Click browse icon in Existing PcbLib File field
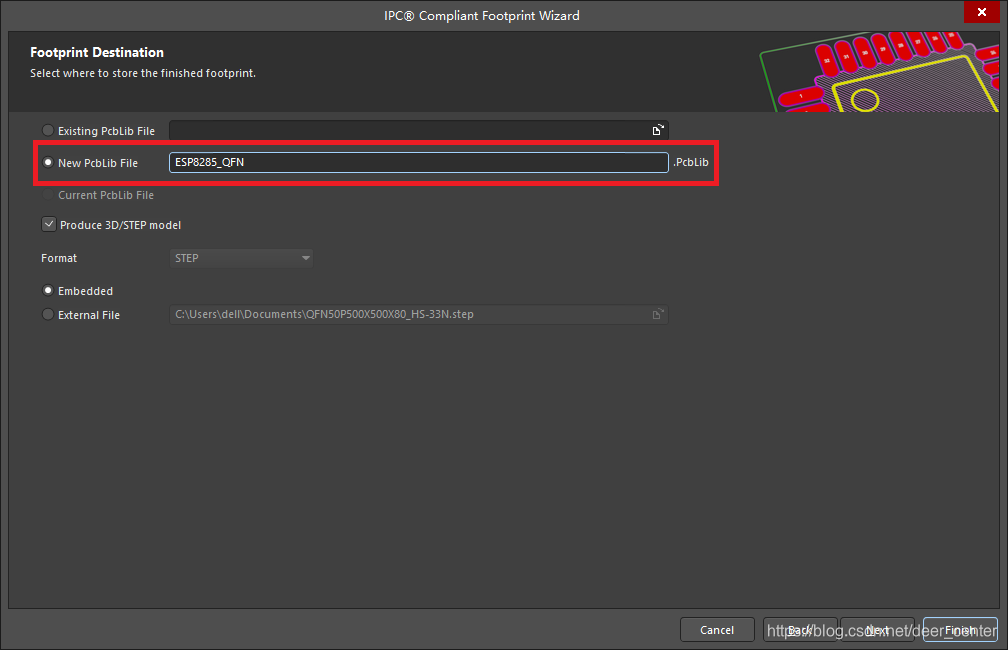Screen dimensions: 1008x650 coord(658,130)
